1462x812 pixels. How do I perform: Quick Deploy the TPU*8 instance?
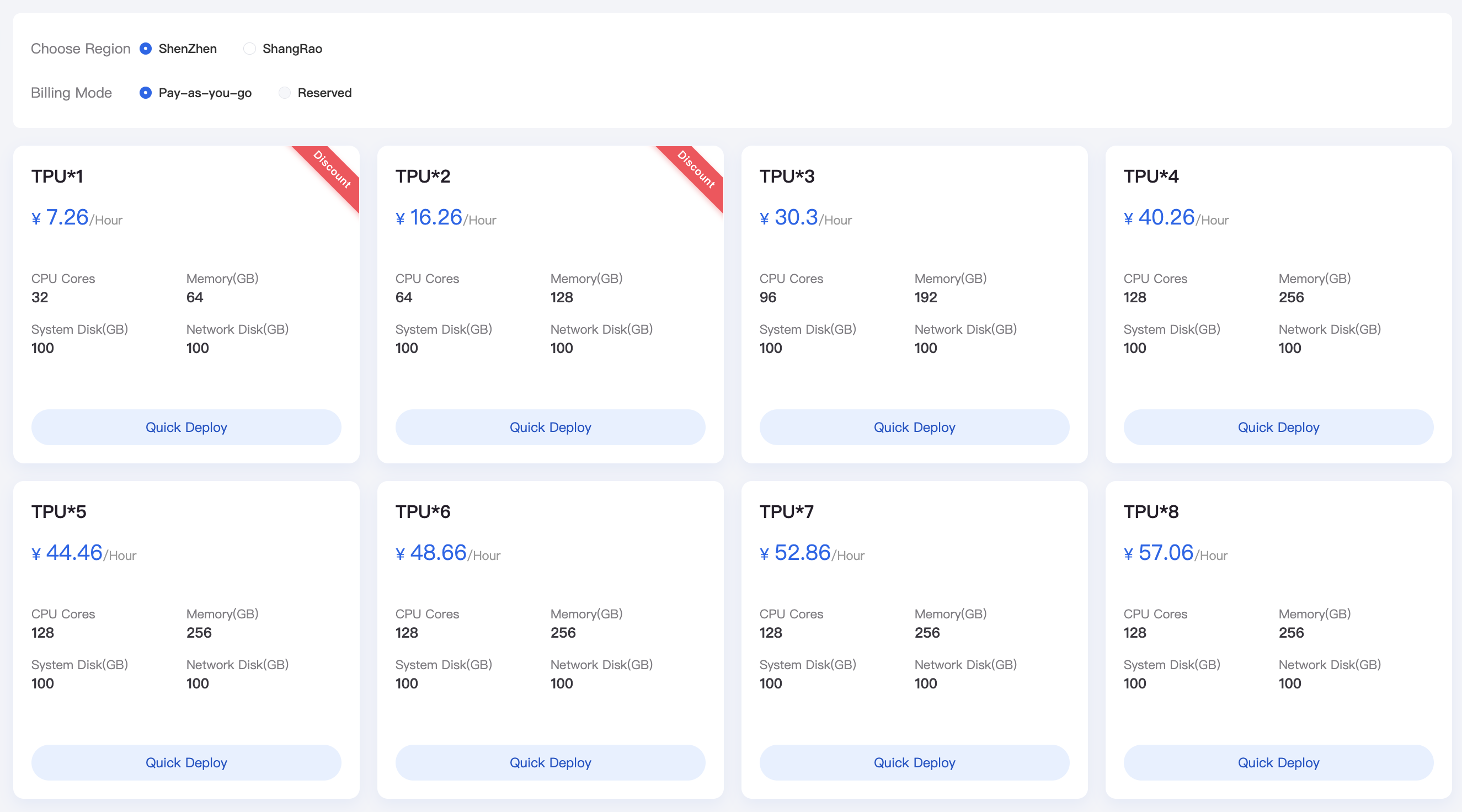pyautogui.click(x=1278, y=762)
